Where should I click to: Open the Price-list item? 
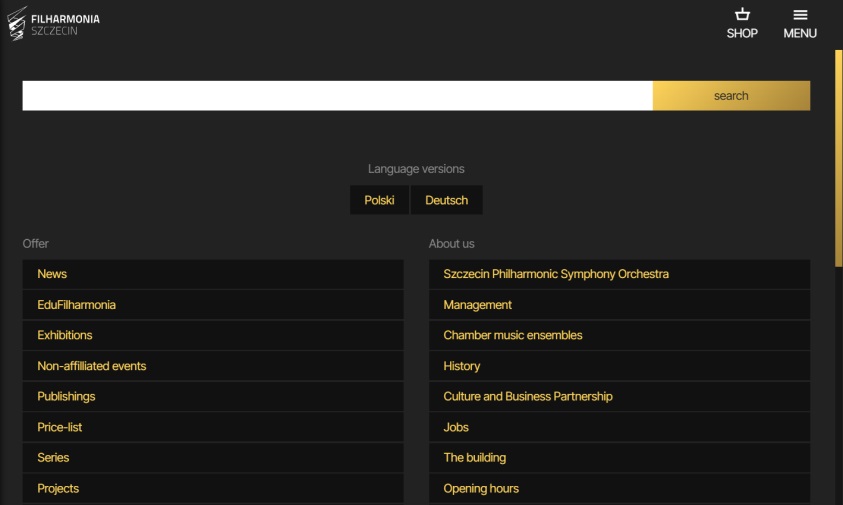click(x=60, y=427)
